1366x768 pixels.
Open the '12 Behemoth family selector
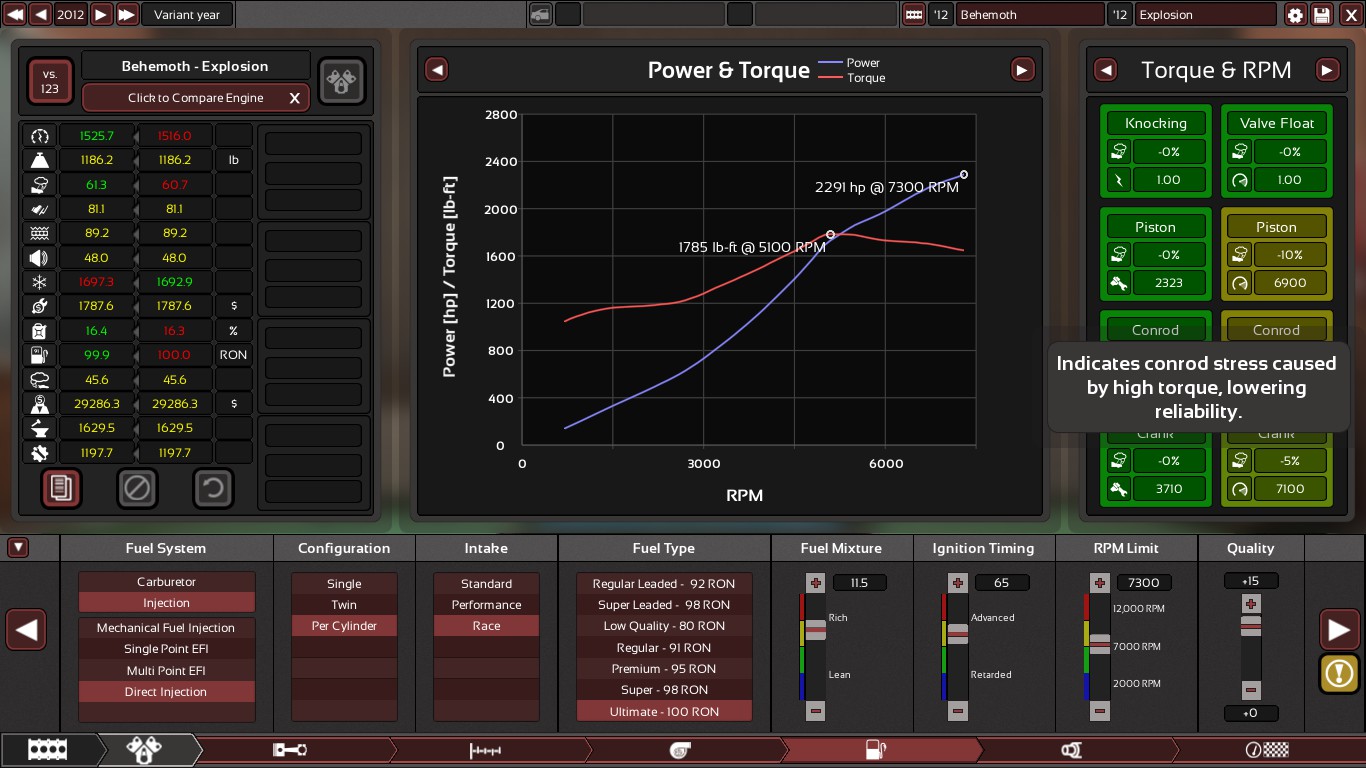tap(1029, 14)
